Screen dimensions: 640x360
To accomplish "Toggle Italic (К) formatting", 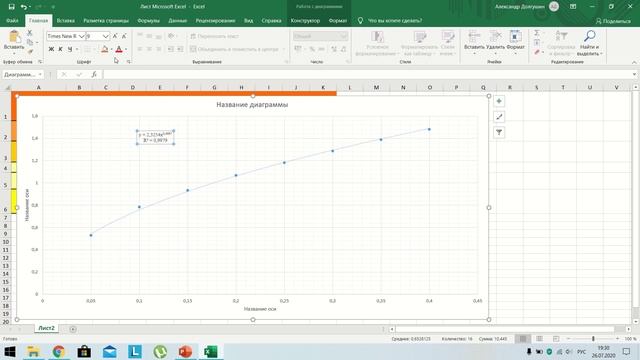I will [60, 49].
